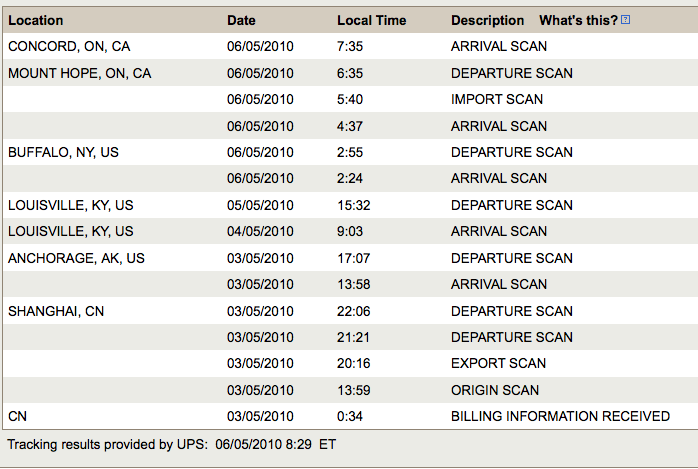Image resolution: width=698 pixels, height=469 pixels.
Task: Click the 7:35 Concord arrival time
Action: (350, 46)
